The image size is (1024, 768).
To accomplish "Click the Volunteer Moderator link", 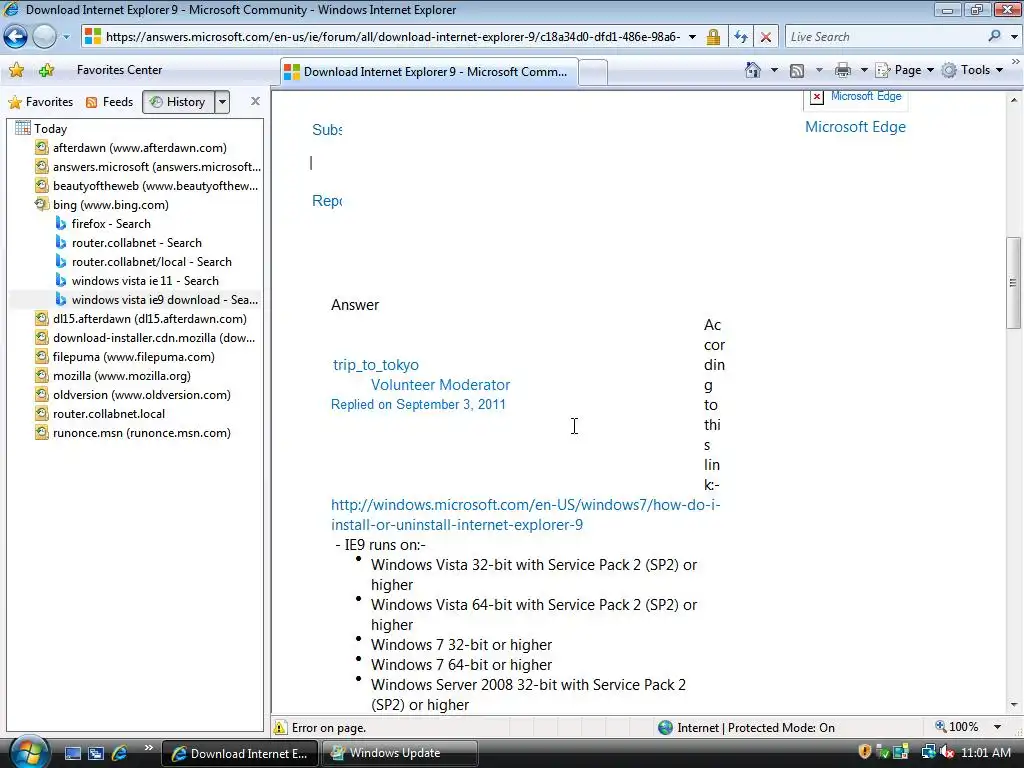I will click(x=440, y=385).
